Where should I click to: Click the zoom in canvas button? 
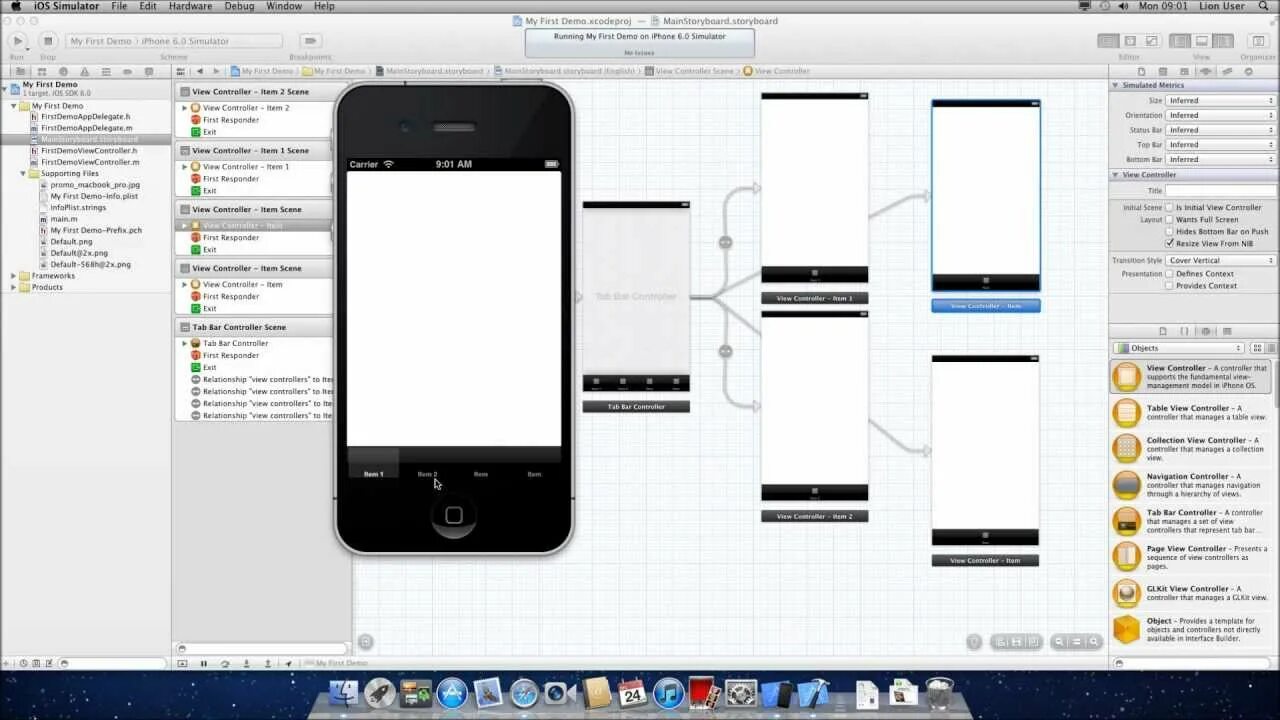click(x=1094, y=642)
